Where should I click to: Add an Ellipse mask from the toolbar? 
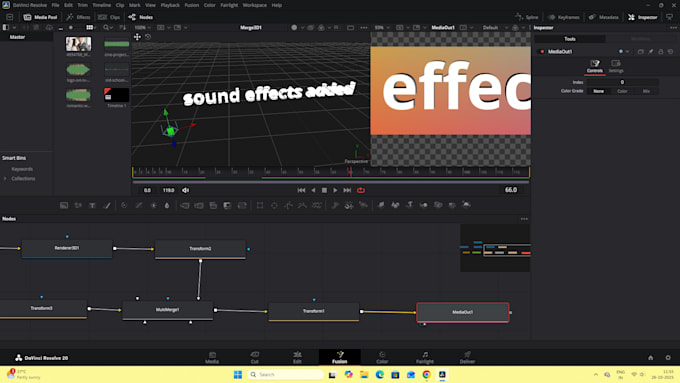(x=274, y=205)
